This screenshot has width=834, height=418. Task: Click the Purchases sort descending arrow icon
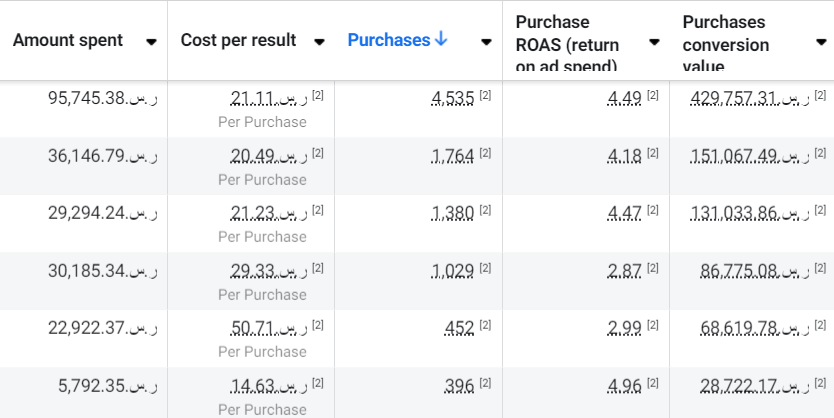(x=441, y=40)
